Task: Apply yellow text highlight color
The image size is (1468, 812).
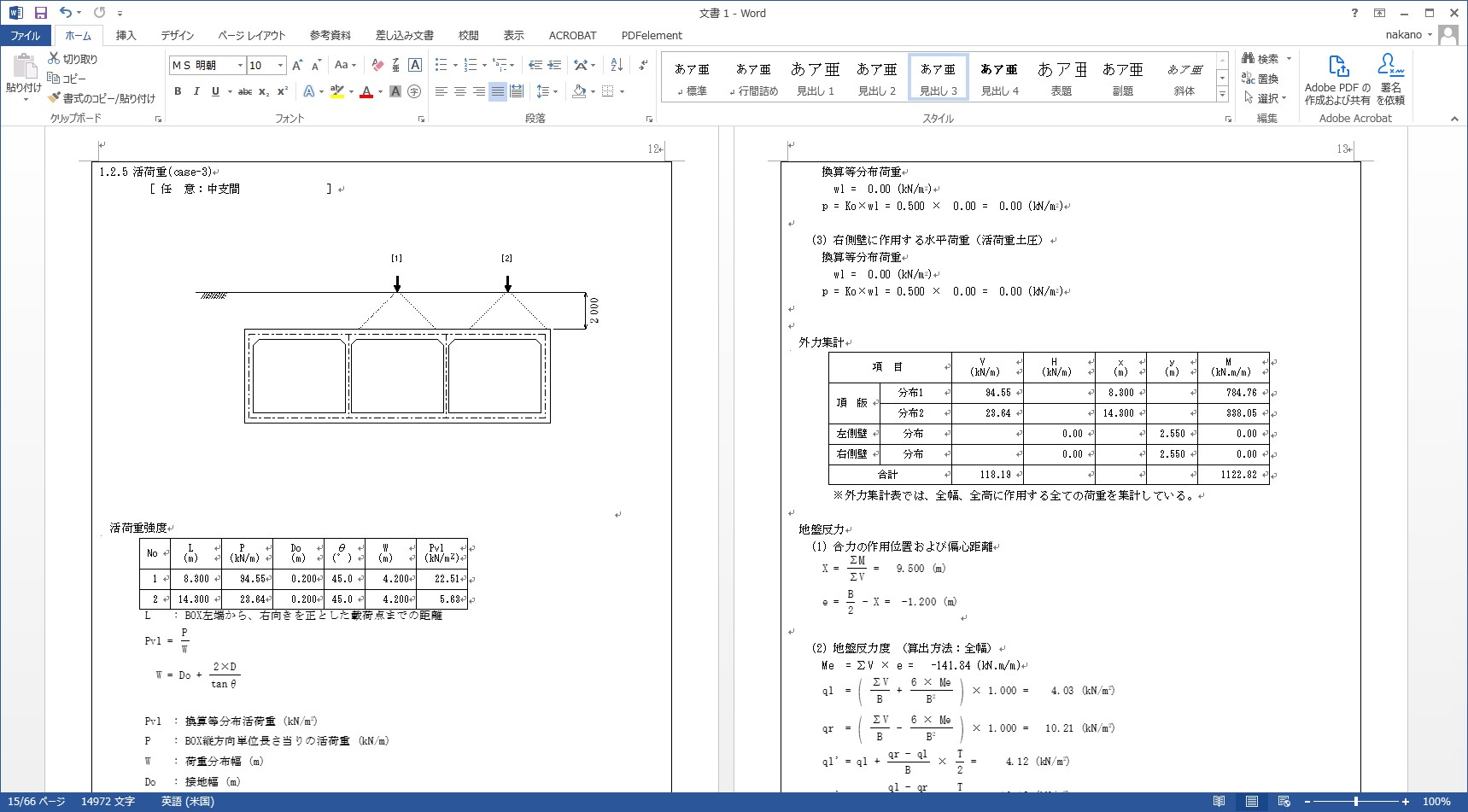Action: coord(337,91)
